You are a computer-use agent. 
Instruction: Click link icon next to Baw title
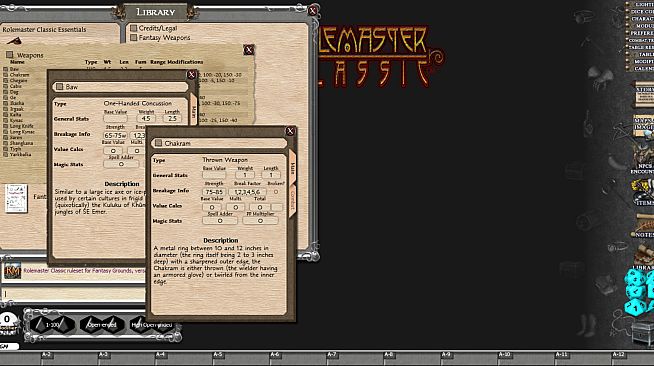pyautogui.click(x=60, y=87)
